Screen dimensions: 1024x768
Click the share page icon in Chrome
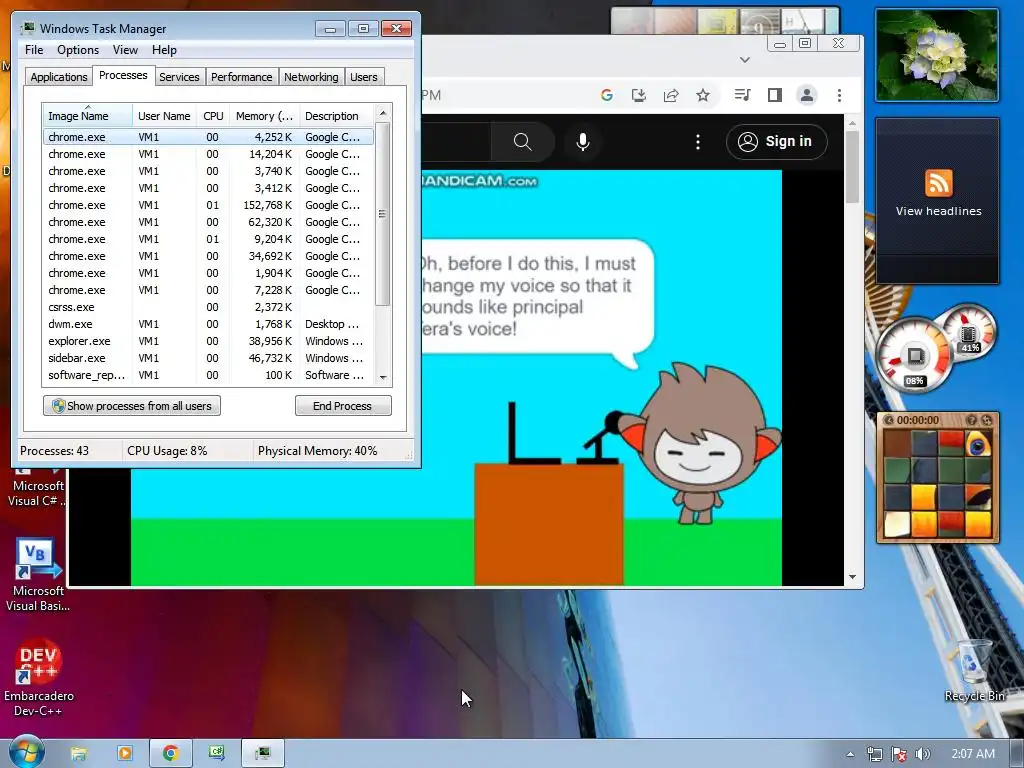click(x=671, y=95)
